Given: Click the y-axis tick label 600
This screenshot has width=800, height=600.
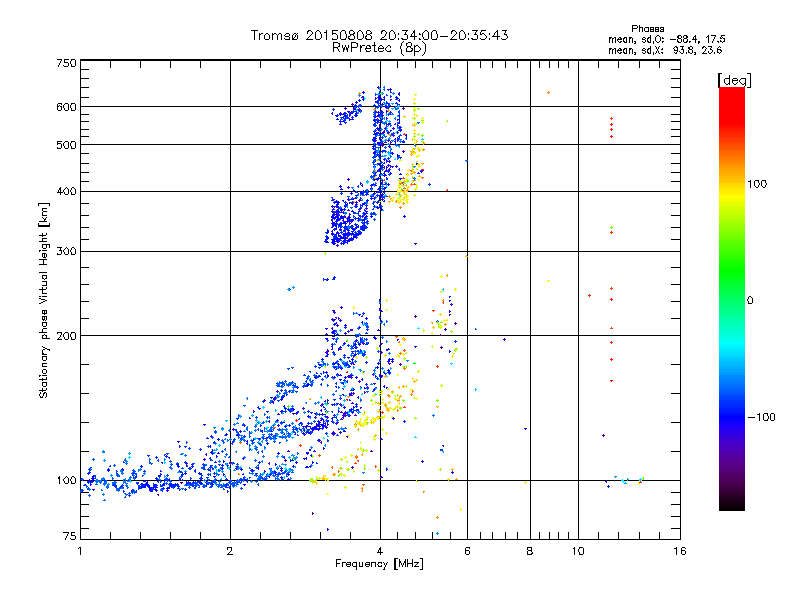Looking at the screenshot, I should tap(66, 107).
